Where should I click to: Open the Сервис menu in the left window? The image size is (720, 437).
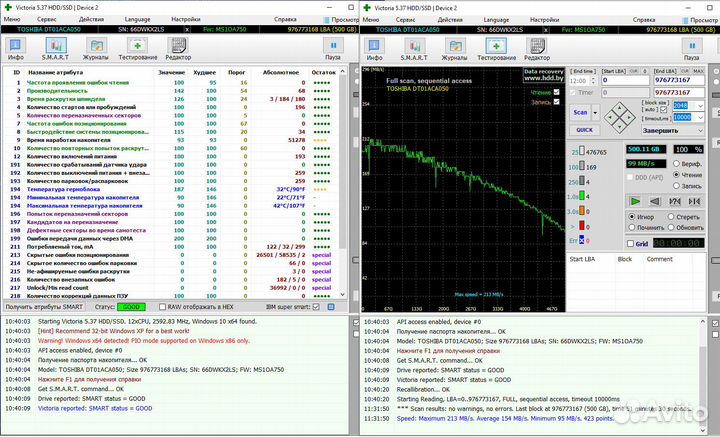[47, 19]
